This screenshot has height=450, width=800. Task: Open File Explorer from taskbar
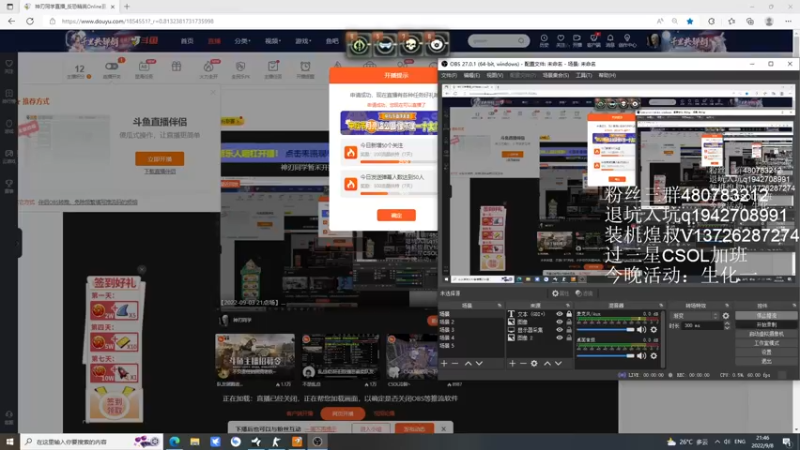195,442
